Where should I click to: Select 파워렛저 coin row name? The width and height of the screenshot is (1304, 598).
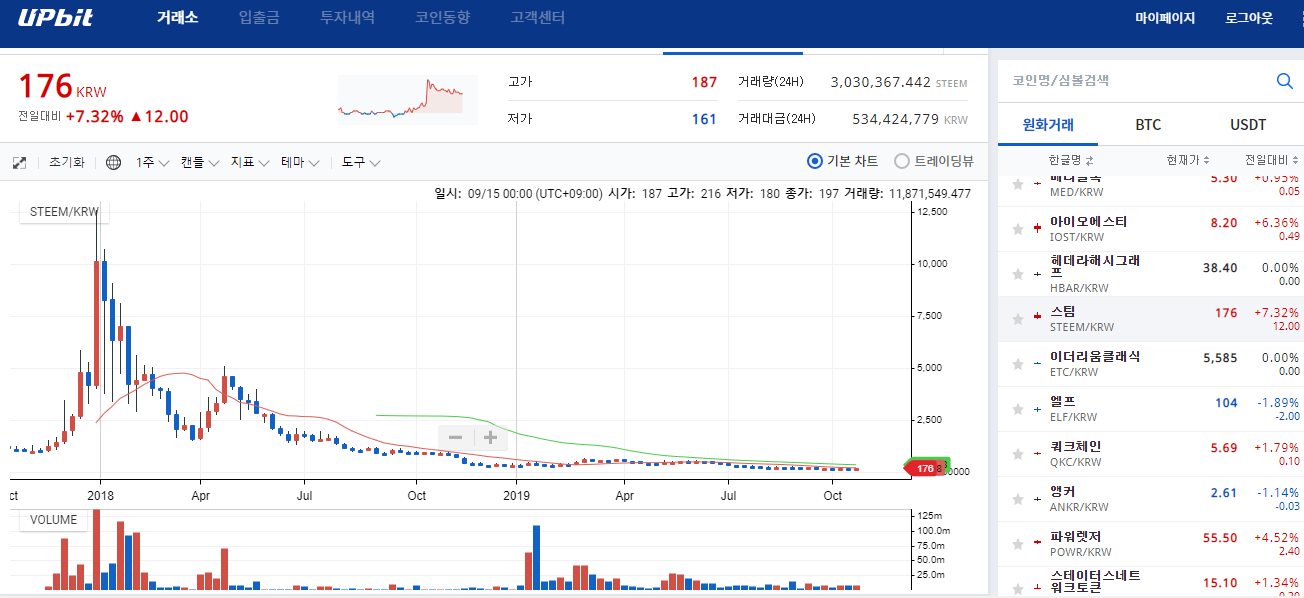[x=1075, y=536]
